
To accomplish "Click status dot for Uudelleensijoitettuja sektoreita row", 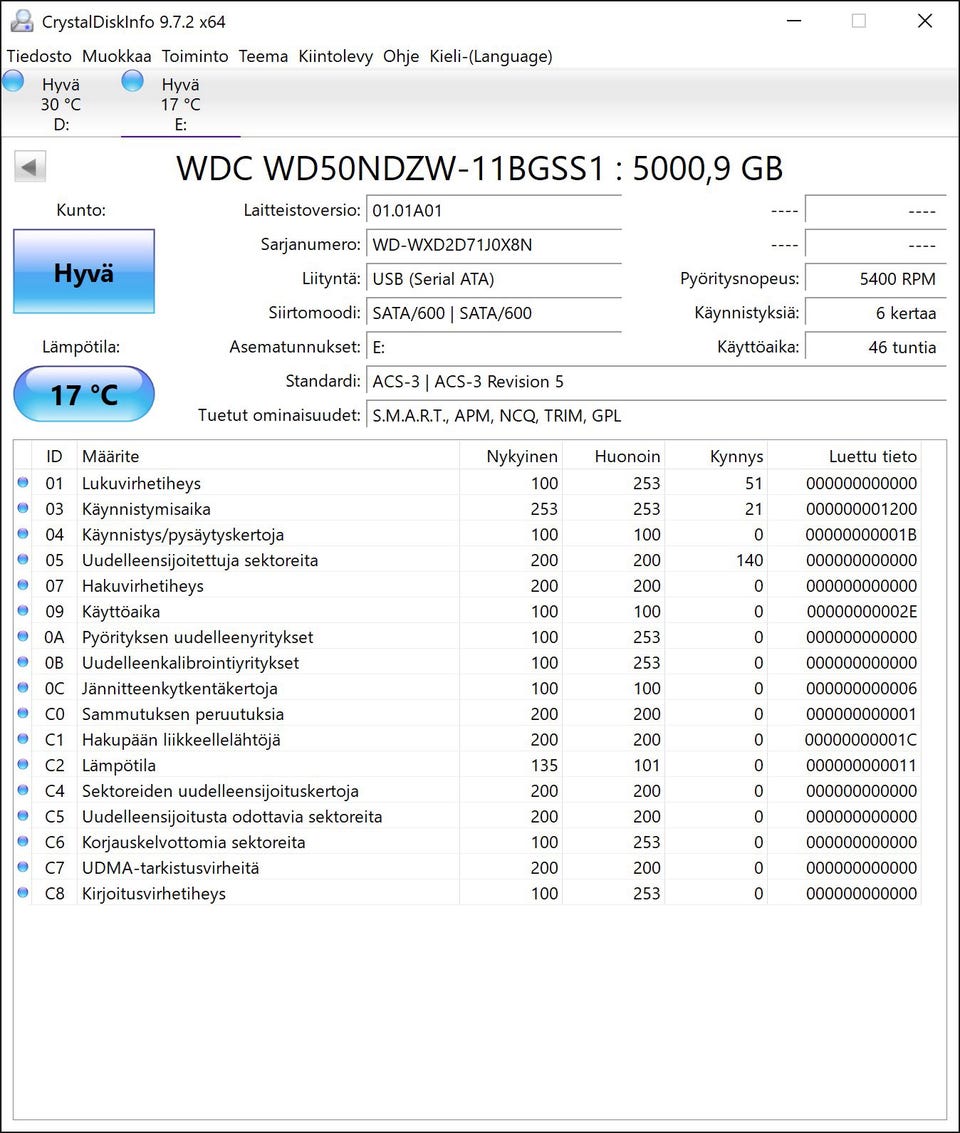I will [x=23, y=559].
